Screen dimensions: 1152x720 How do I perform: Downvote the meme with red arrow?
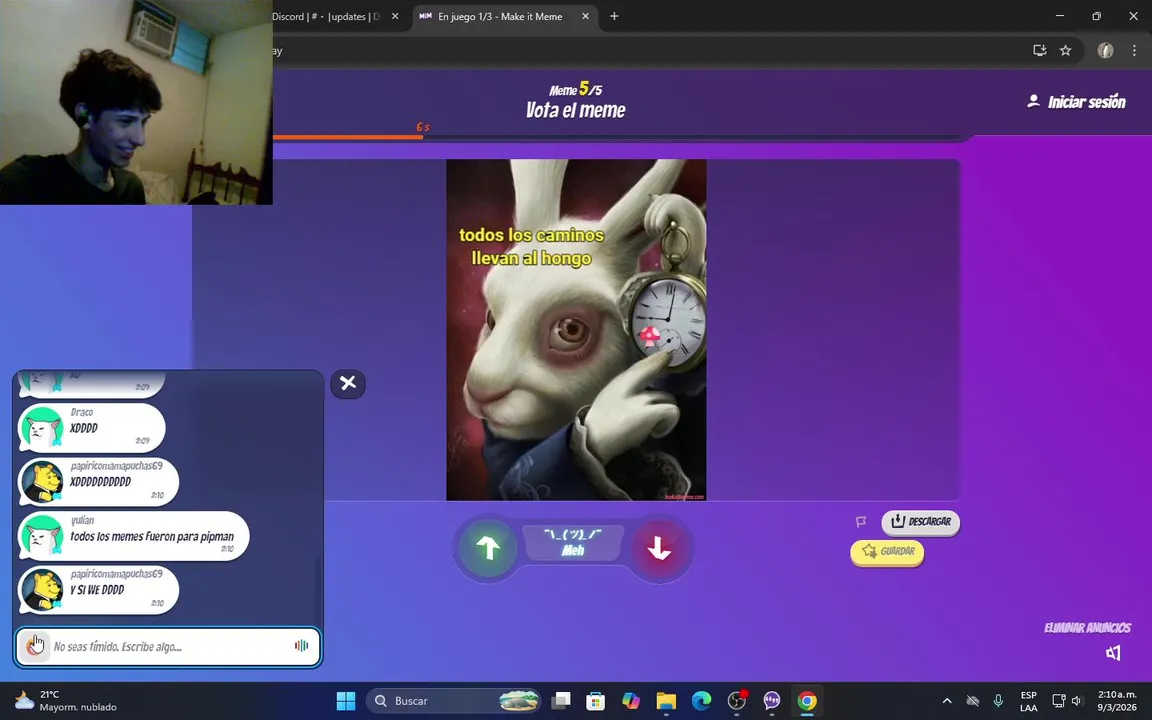pyautogui.click(x=659, y=548)
